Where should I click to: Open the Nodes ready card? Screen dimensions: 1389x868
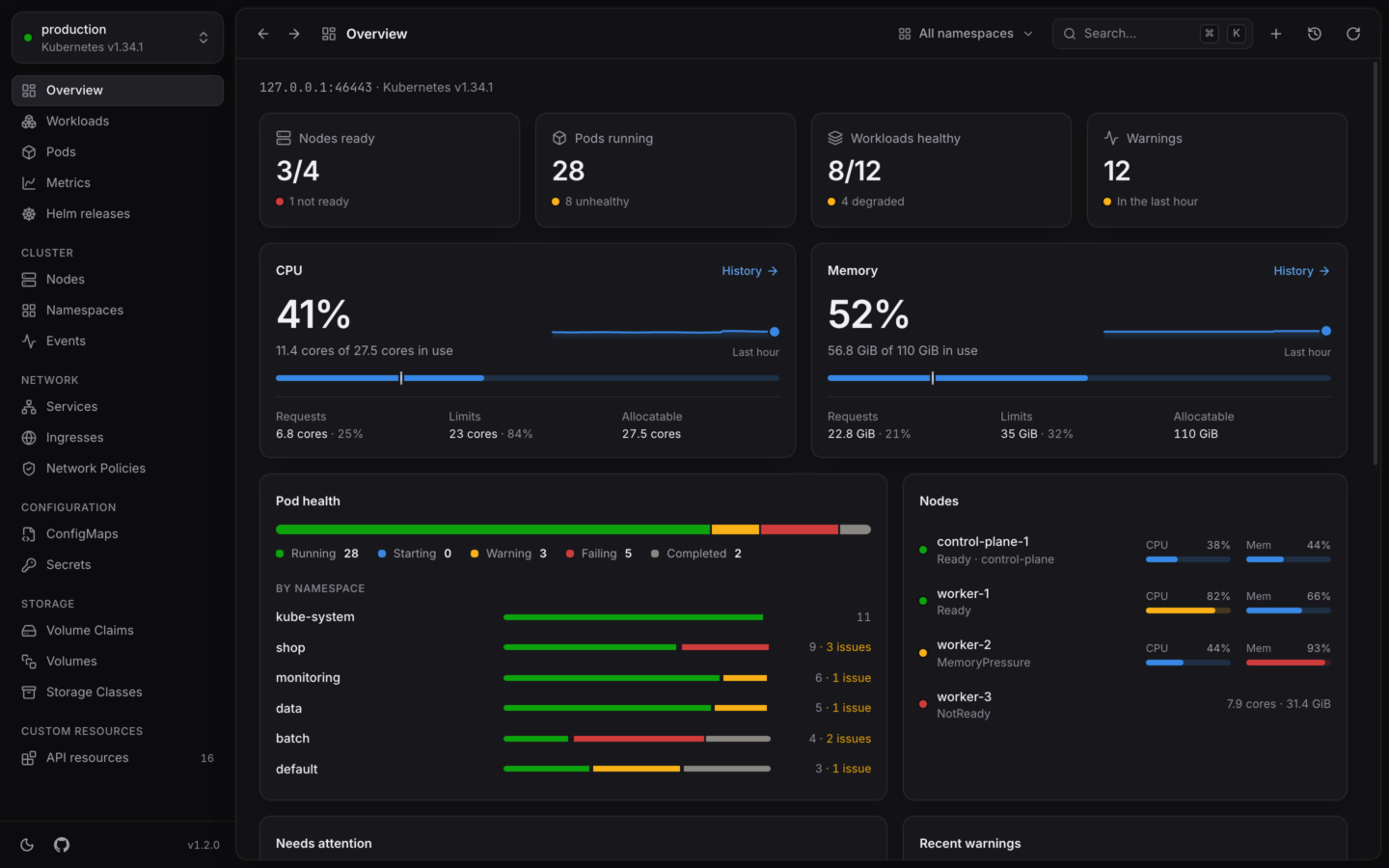[390, 171]
